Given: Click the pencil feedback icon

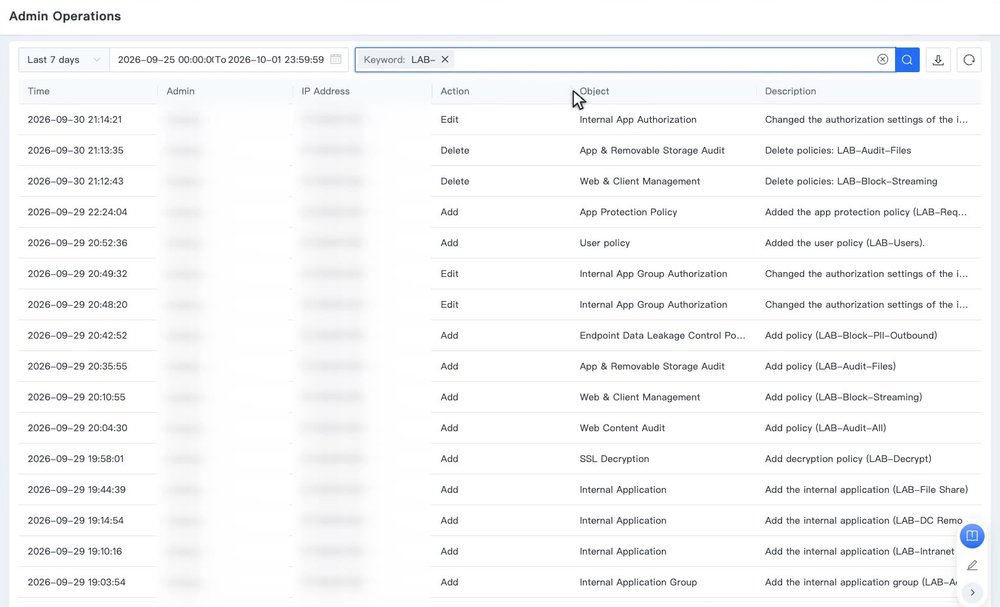Looking at the screenshot, I should pyautogui.click(x=972, y=565).
